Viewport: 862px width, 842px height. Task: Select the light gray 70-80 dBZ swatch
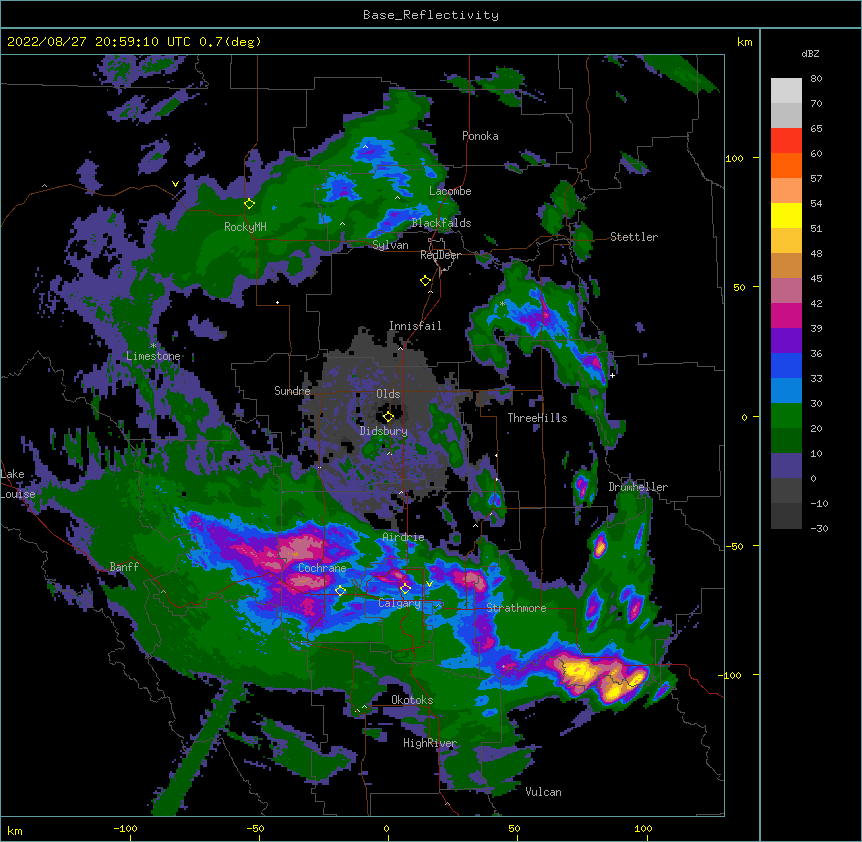pyautogui.click(x=786, y=91)
